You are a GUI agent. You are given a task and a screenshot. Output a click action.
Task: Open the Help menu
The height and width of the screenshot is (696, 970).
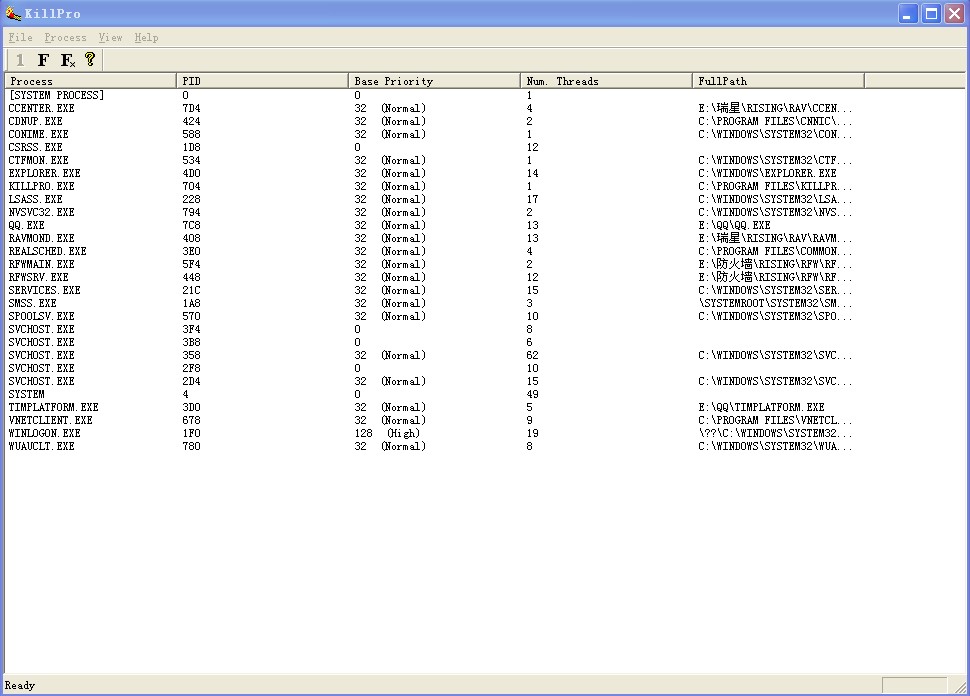pos(146,37)
